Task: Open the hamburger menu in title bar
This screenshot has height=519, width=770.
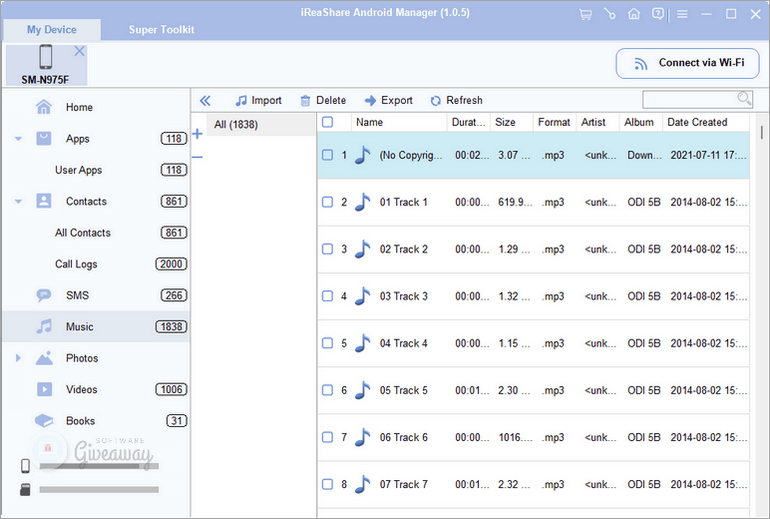Action: coord(683,15)
